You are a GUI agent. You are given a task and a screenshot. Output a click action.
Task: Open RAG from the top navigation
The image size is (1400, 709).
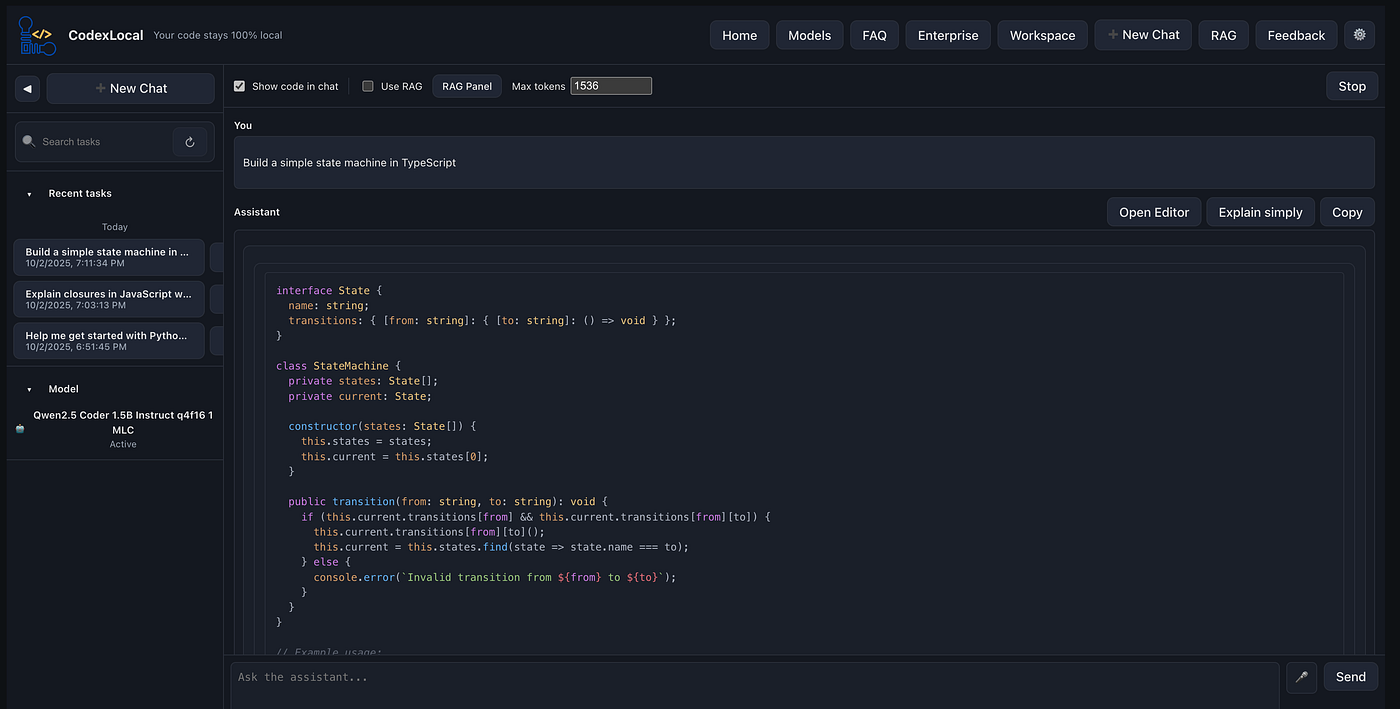pyautogui.click(x=1223, y=35)
